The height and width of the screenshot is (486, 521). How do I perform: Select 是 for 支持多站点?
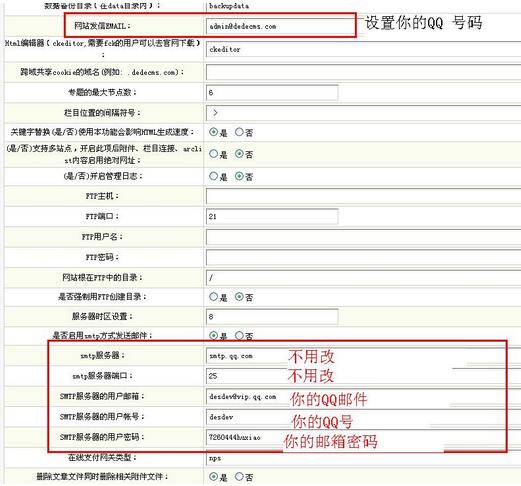pyautogui.click(x=213, y=154)
